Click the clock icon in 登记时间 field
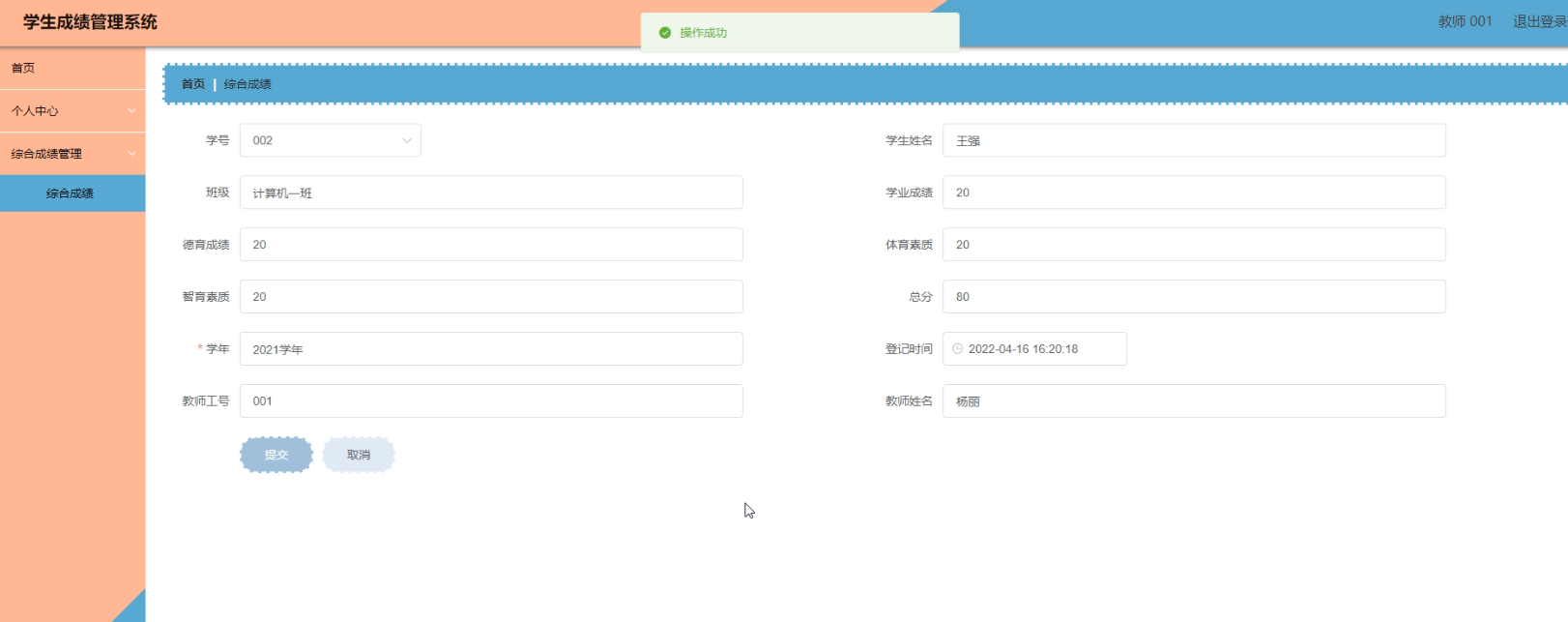 pyautogui.click(x=957, y=349)
